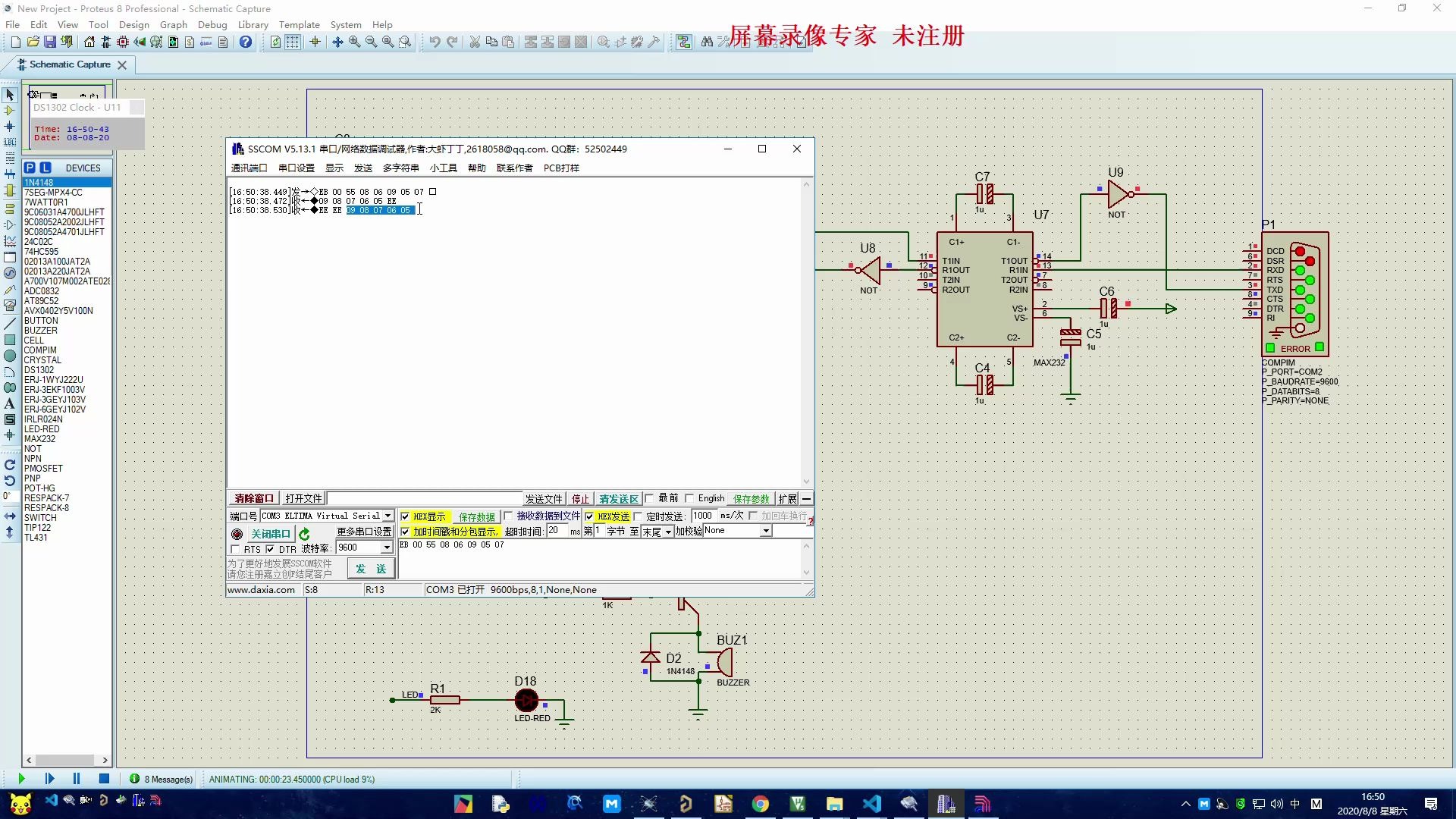Expand the COM3 port number dropdown
The width and height of the screenshot is (1456, 819).
(388, 516)
